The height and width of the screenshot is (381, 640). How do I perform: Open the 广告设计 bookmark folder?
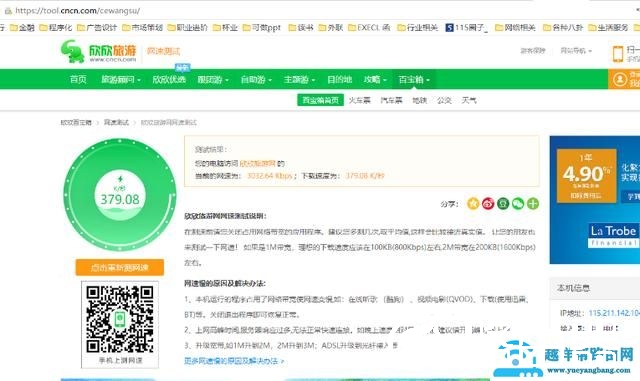[97, 28]
